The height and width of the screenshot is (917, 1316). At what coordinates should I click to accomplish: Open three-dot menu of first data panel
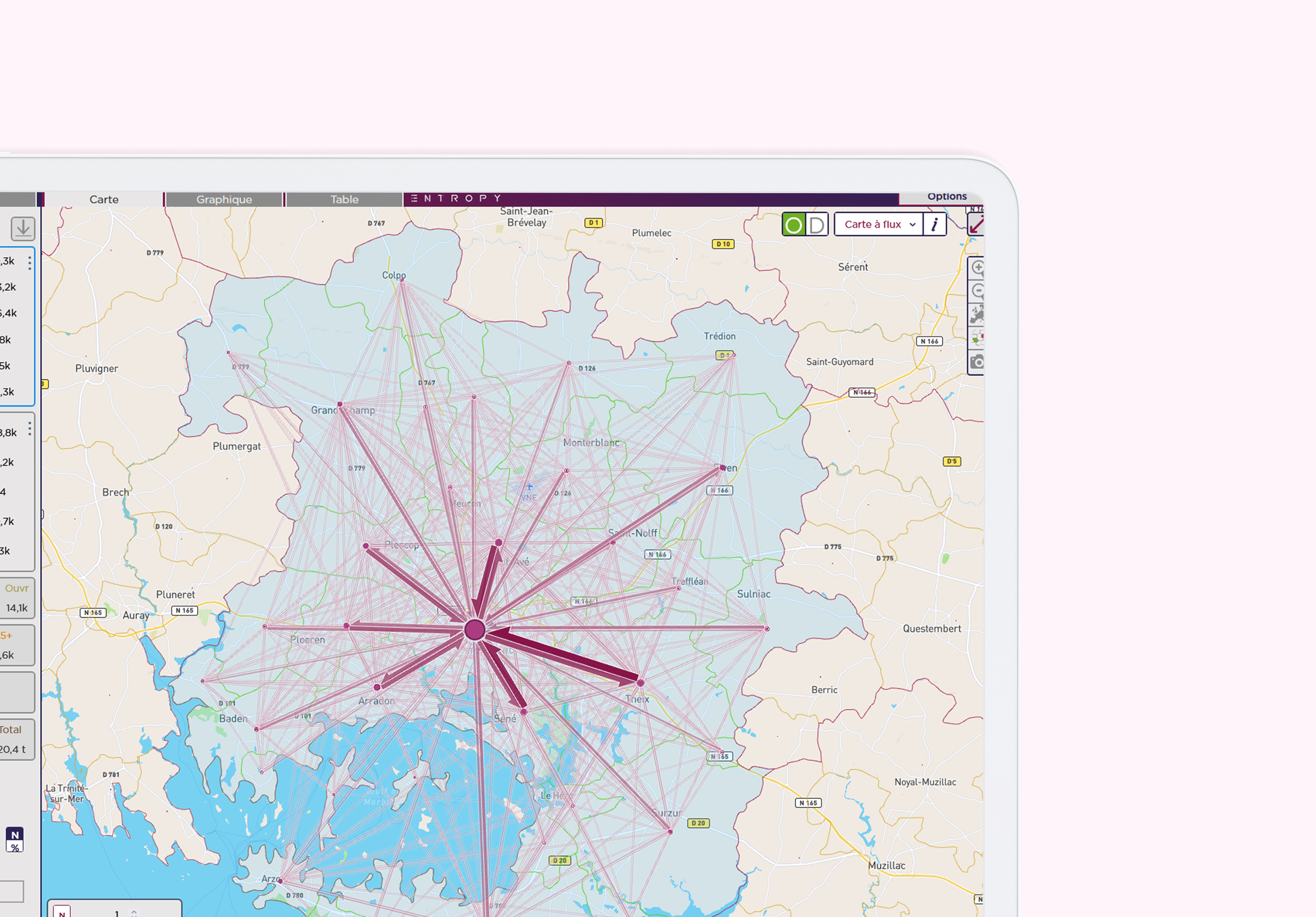tap(30, 263)
